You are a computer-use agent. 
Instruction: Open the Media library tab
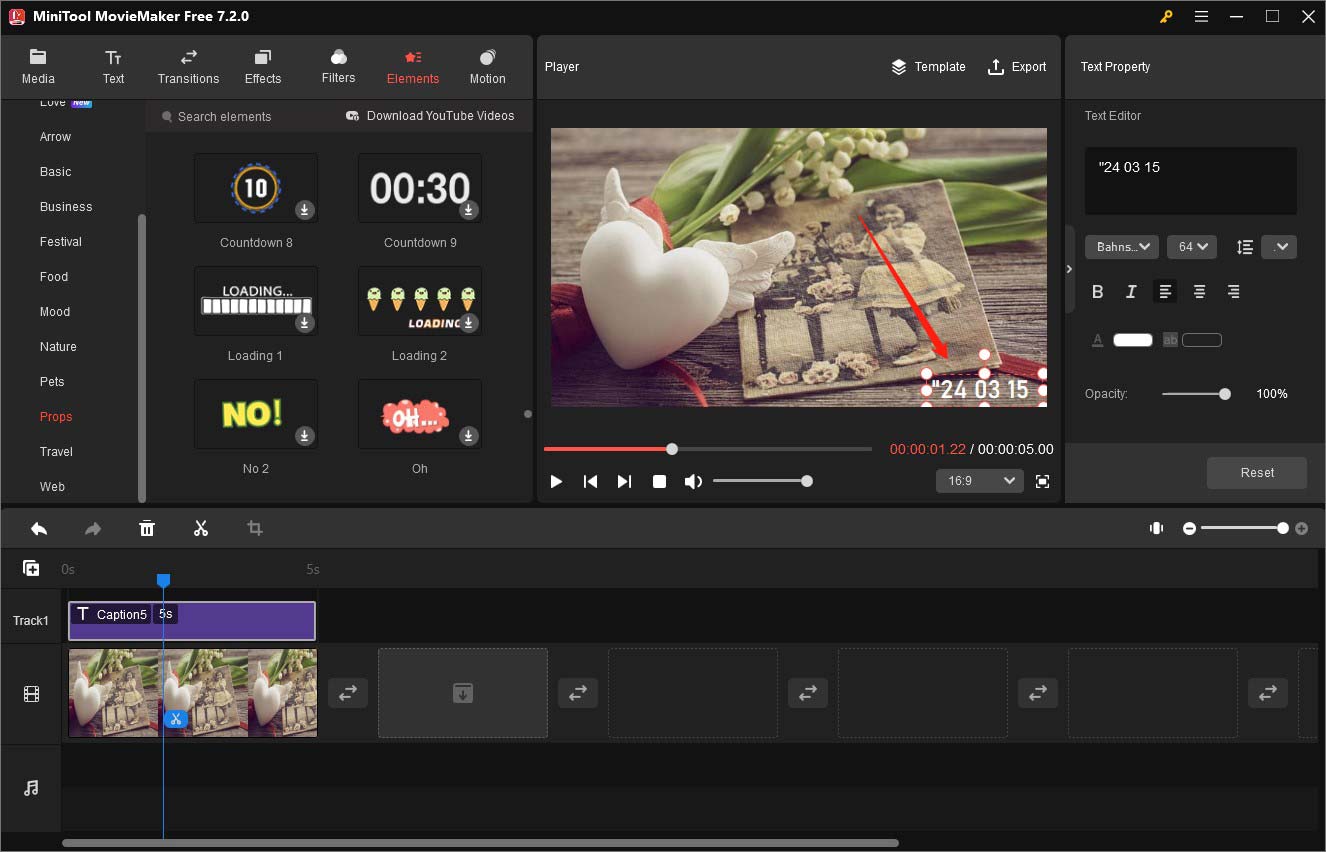[x=38, y=66]
